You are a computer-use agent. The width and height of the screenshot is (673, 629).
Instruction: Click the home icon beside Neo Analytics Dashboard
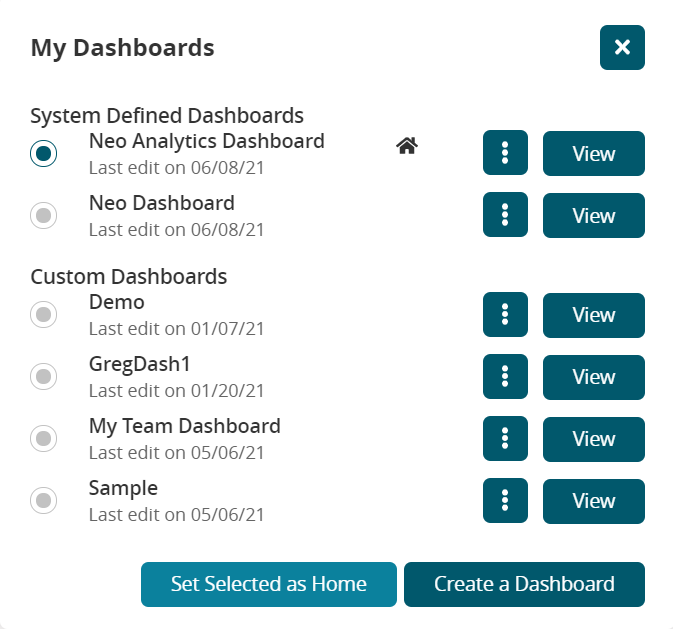(406, 146)
